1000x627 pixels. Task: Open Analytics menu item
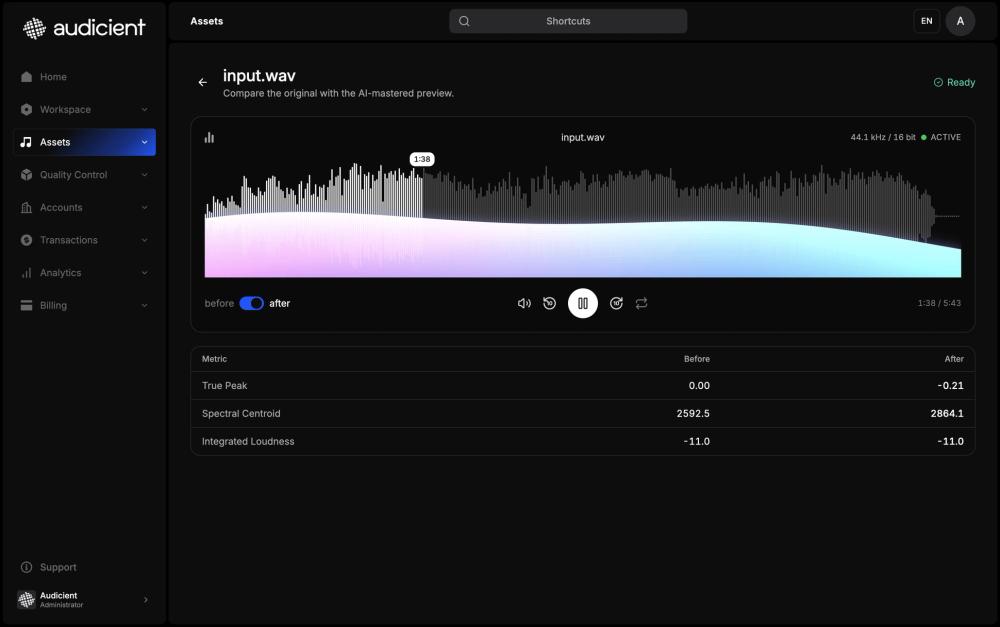(84, 272)
